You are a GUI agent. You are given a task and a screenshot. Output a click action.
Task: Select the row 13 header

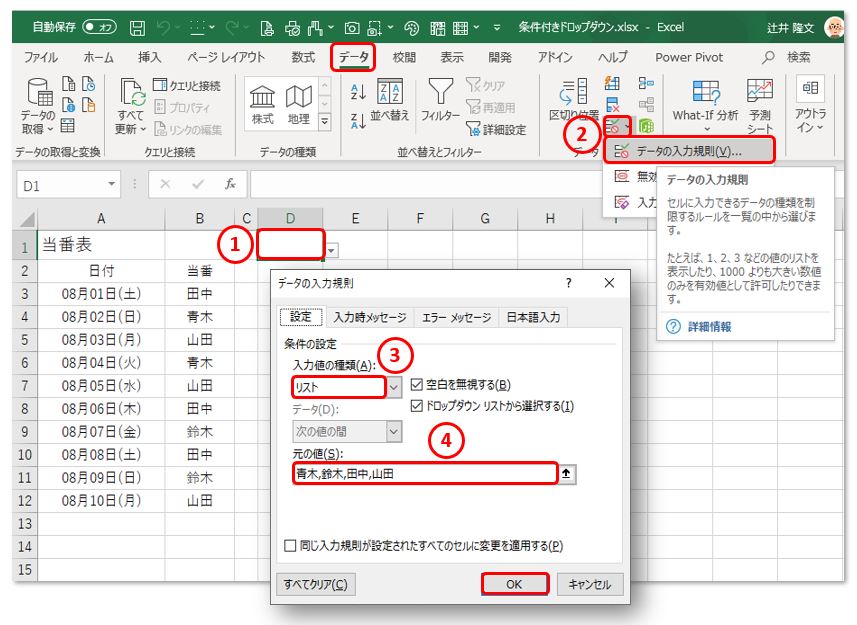[25, 523]
